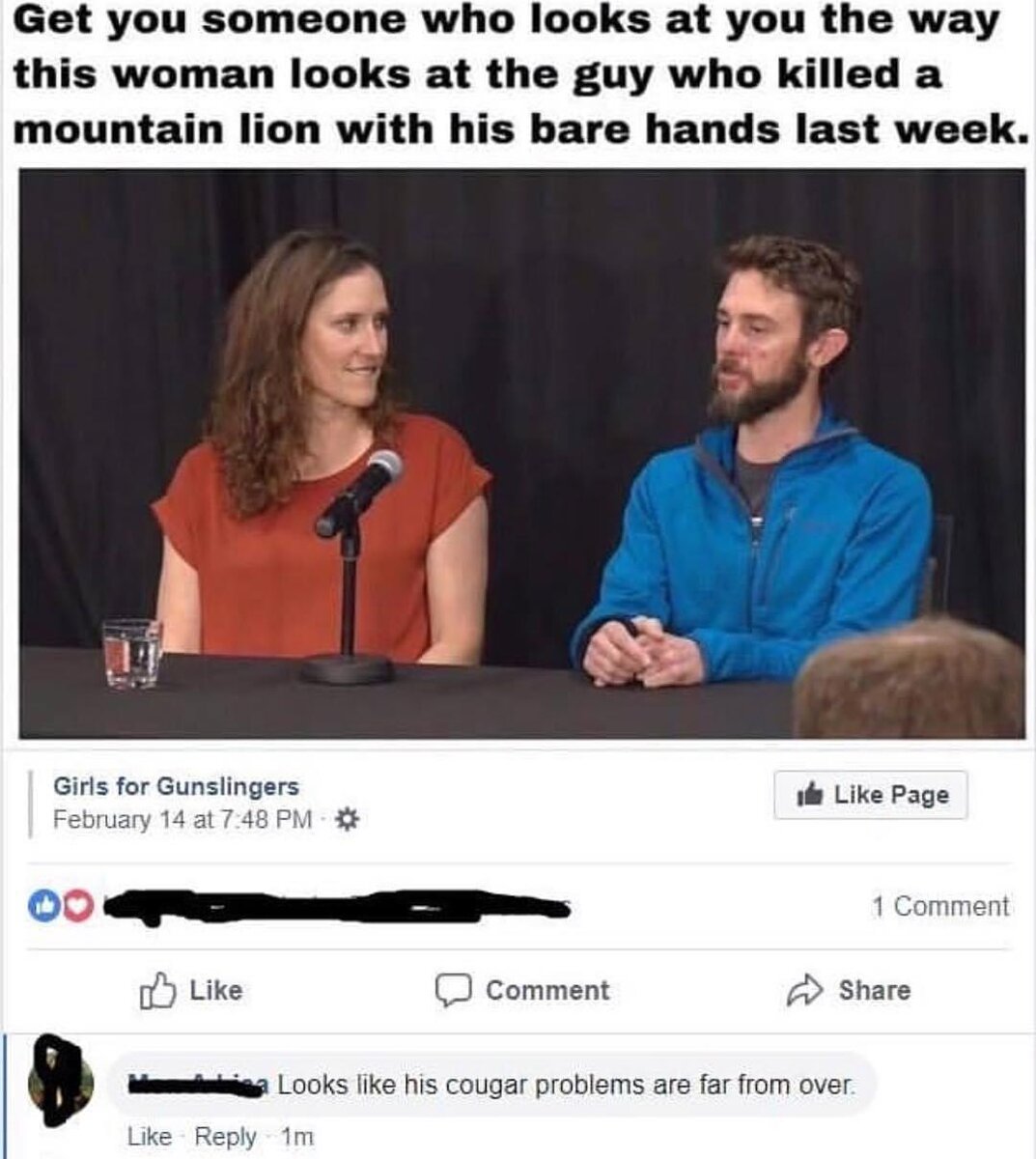Click the redacted reactions names list
1036x1159 pixels.
click(338, 908)
